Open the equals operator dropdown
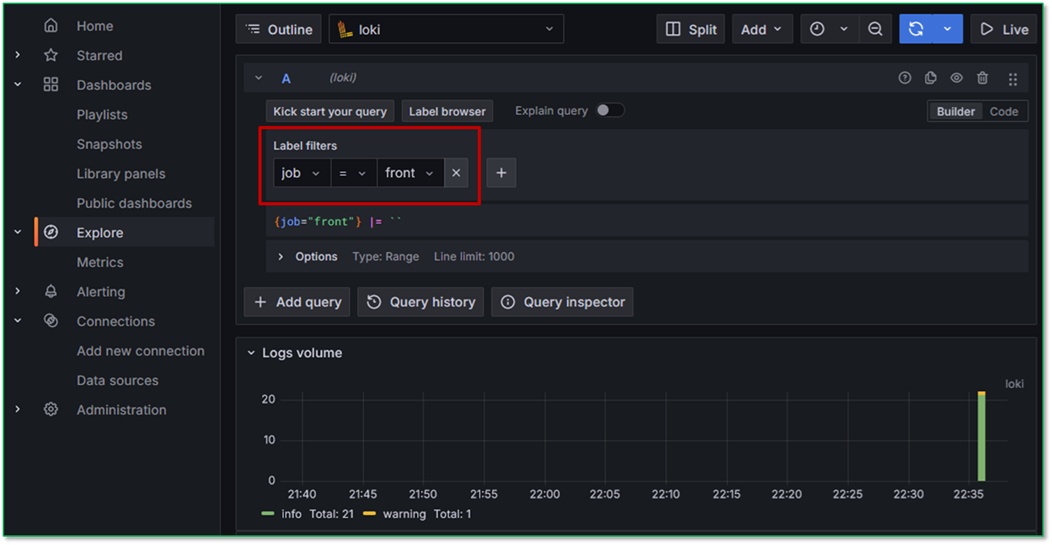This screenshot has height=545, width=1052. pyautogui.click(x=354, y=173)
